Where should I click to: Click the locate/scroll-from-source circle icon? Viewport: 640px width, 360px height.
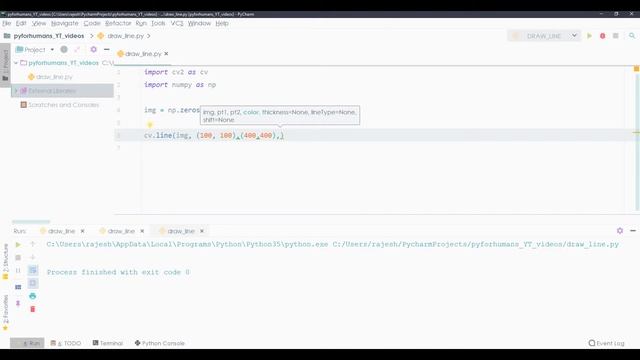(64, 49)
